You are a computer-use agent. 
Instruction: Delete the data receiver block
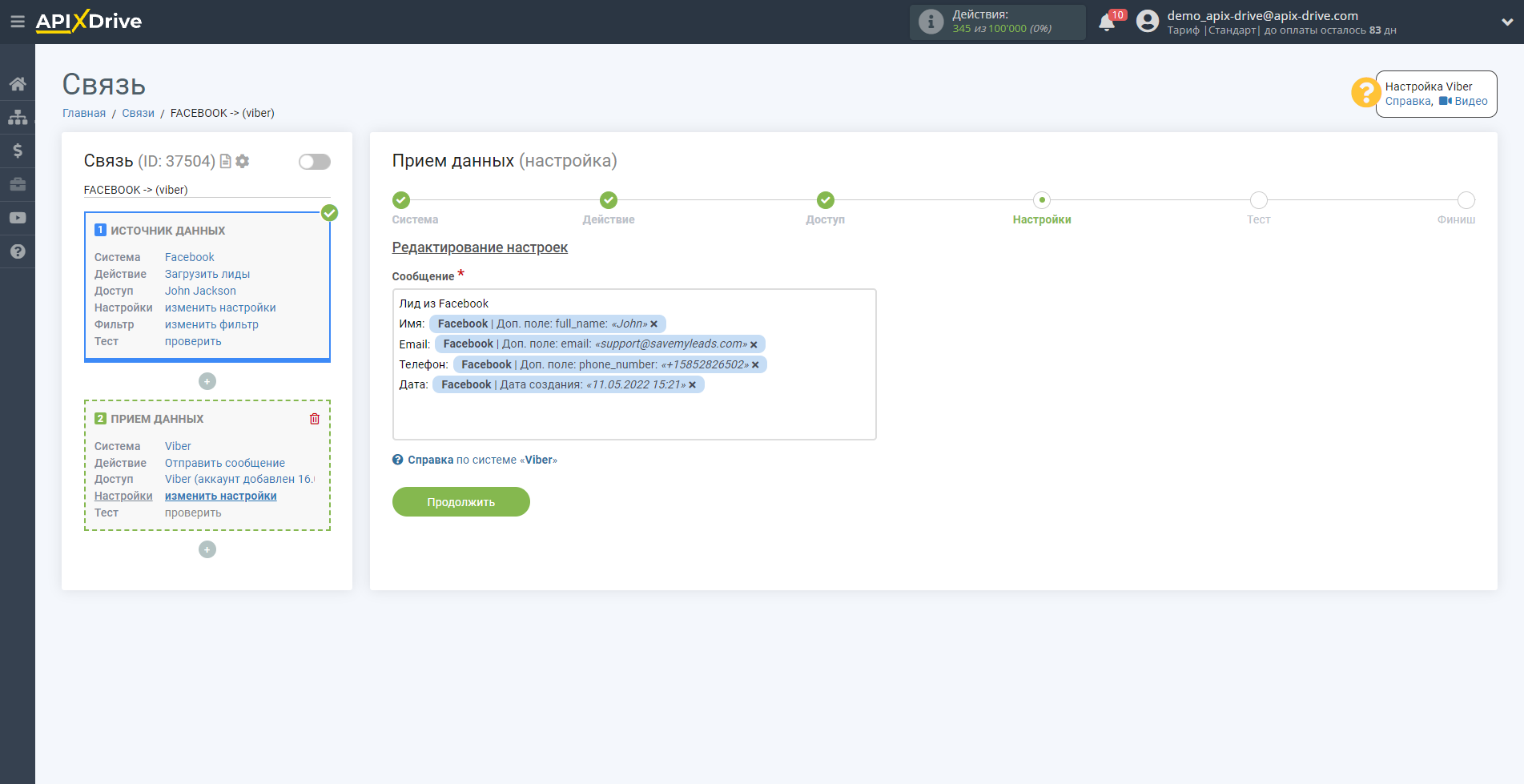pos(315,419)
